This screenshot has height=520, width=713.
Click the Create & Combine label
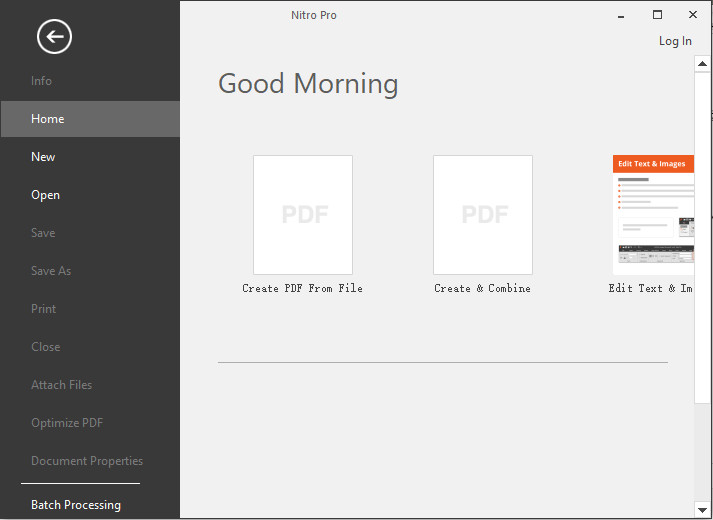pos(482,288)
